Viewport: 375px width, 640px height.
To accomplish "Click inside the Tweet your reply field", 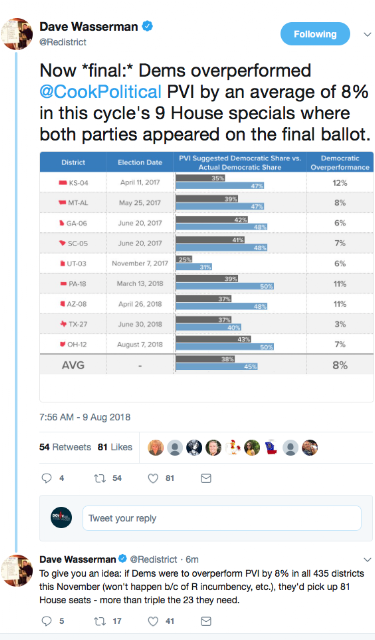I will [222, 518].
